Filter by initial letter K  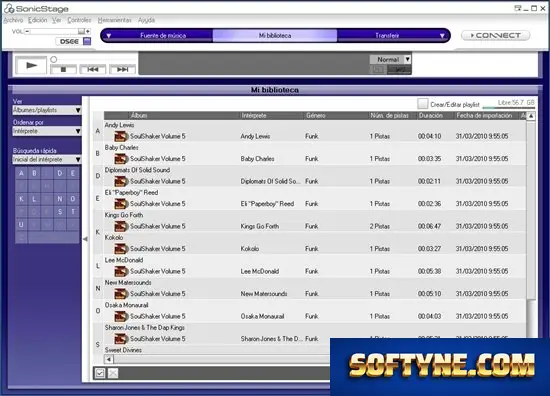[x=21, y=199]
